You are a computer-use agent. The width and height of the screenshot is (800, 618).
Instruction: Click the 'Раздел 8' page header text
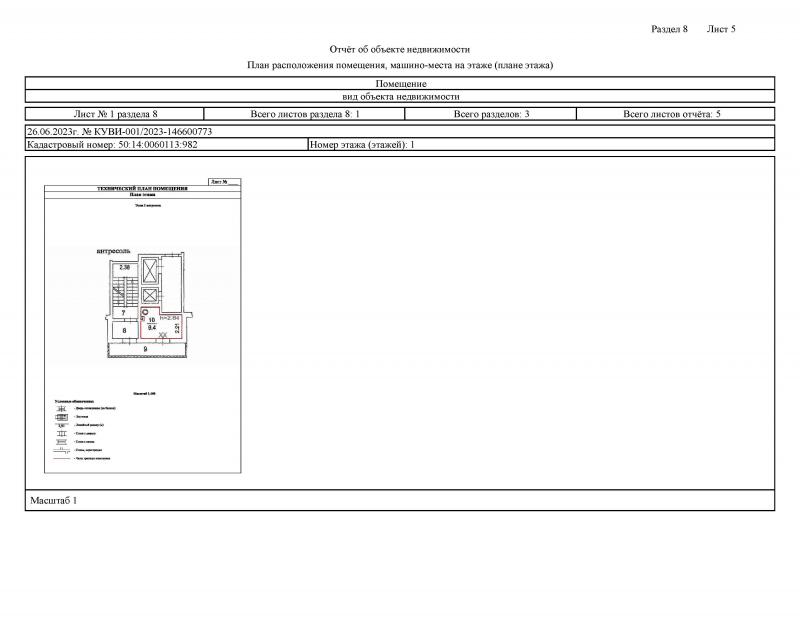pyautogui.click(x=669, y=29)
